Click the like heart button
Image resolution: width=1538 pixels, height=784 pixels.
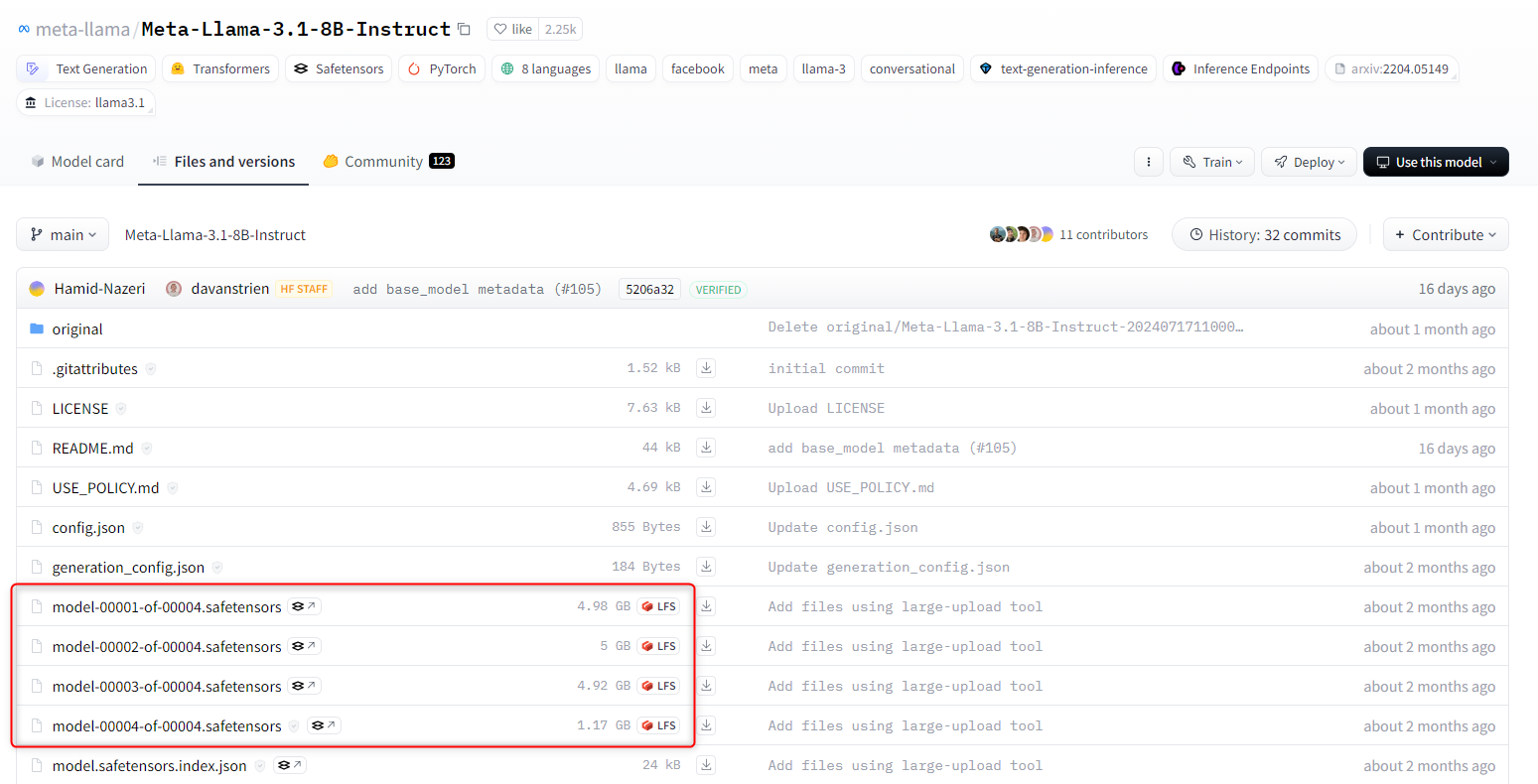(513, 29)
